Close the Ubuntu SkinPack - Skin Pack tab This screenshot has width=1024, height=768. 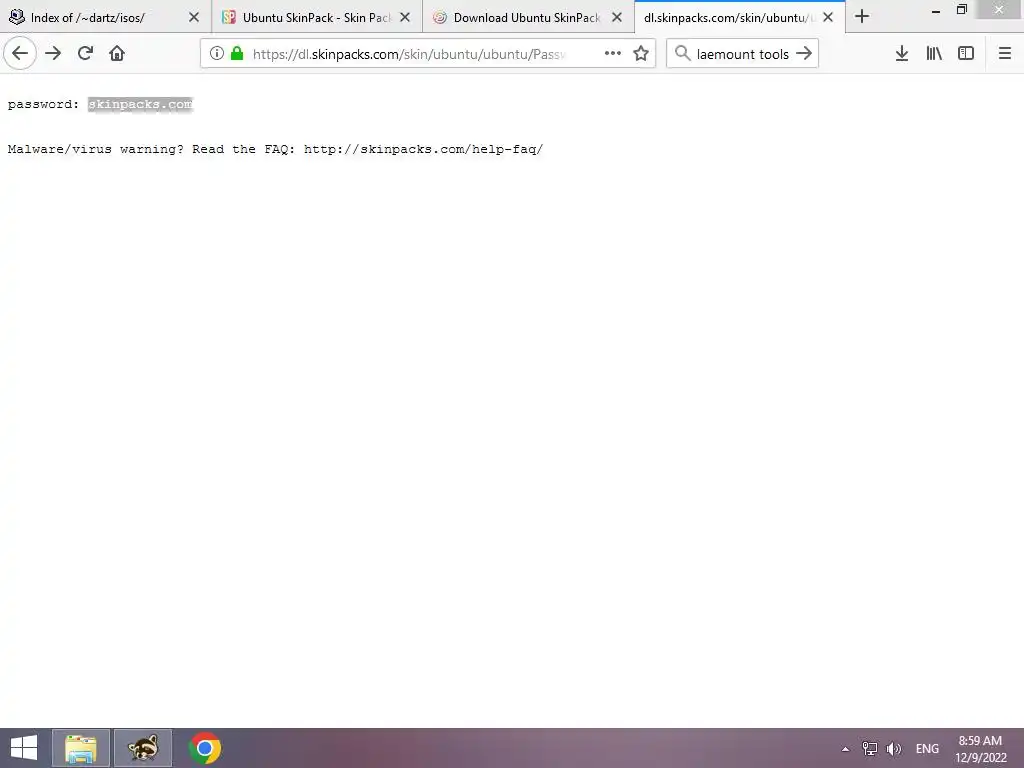[x=405, y=18]
